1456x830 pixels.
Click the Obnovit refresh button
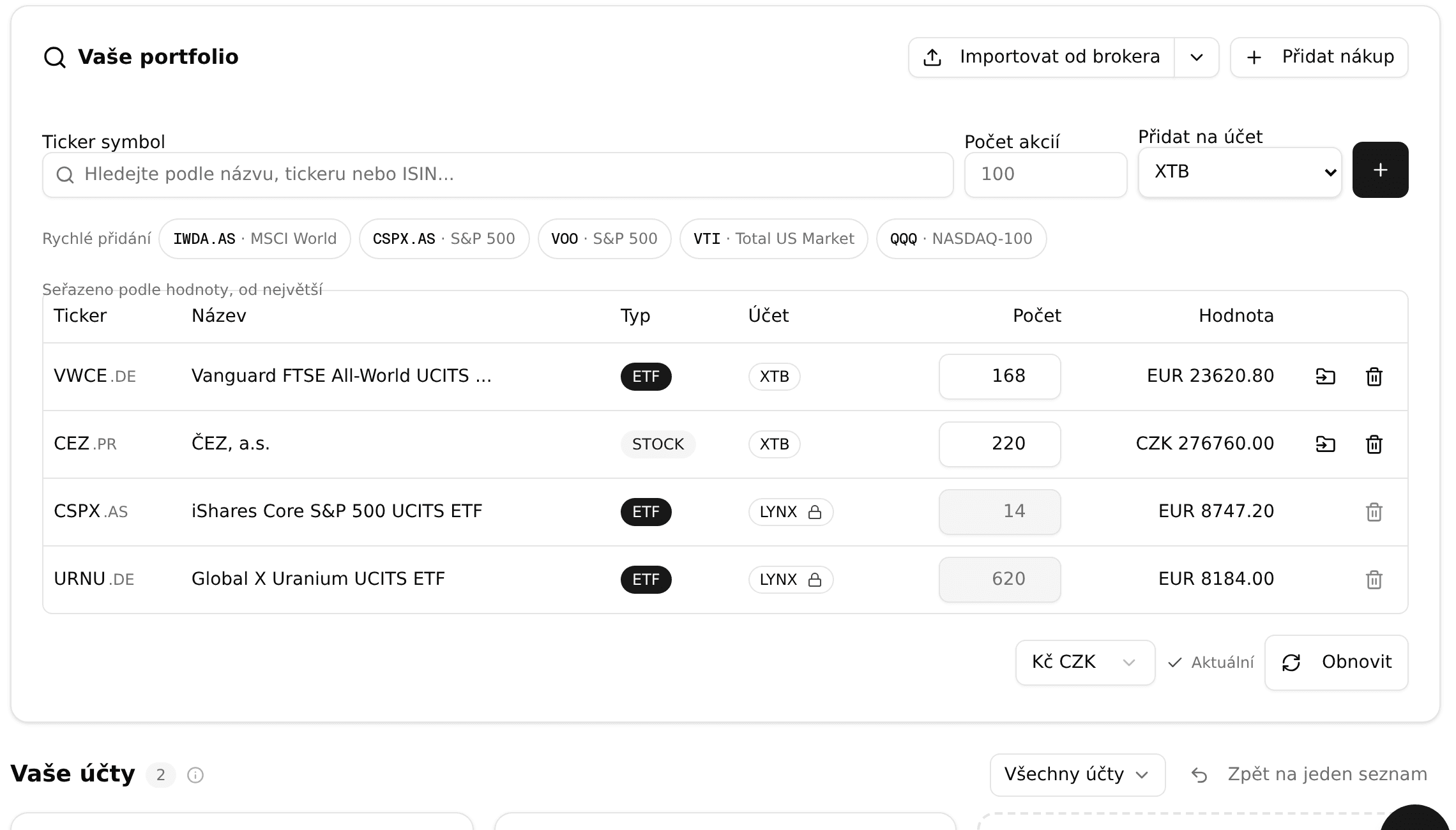click(1337, 663)
